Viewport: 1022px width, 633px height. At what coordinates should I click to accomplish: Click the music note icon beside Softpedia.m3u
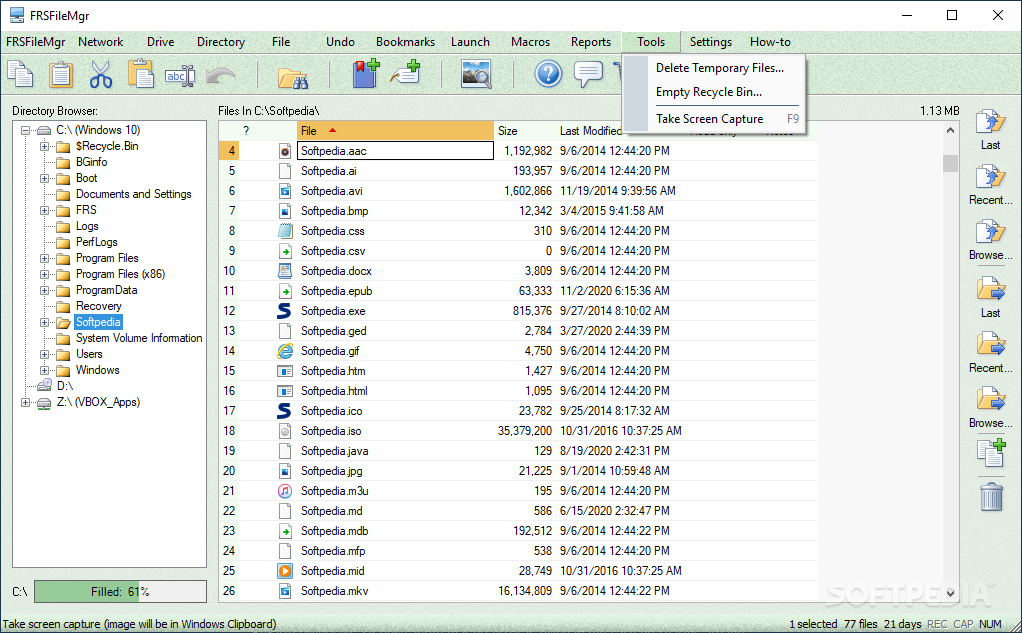point(284,491)
